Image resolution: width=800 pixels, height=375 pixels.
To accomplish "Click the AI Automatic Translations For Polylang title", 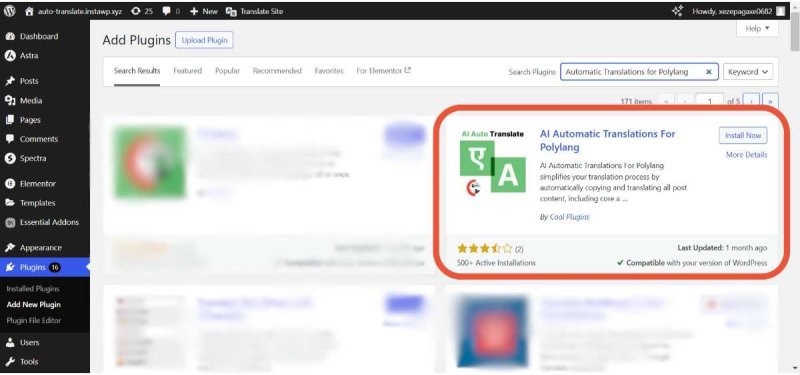I will (x=607, y=140).
